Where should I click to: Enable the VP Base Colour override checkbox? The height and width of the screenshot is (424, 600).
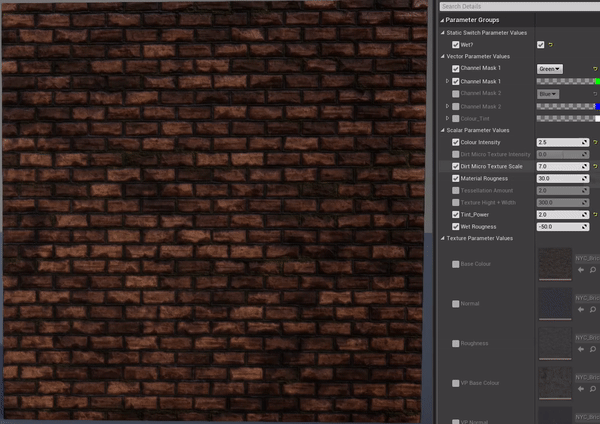(455, 383)
